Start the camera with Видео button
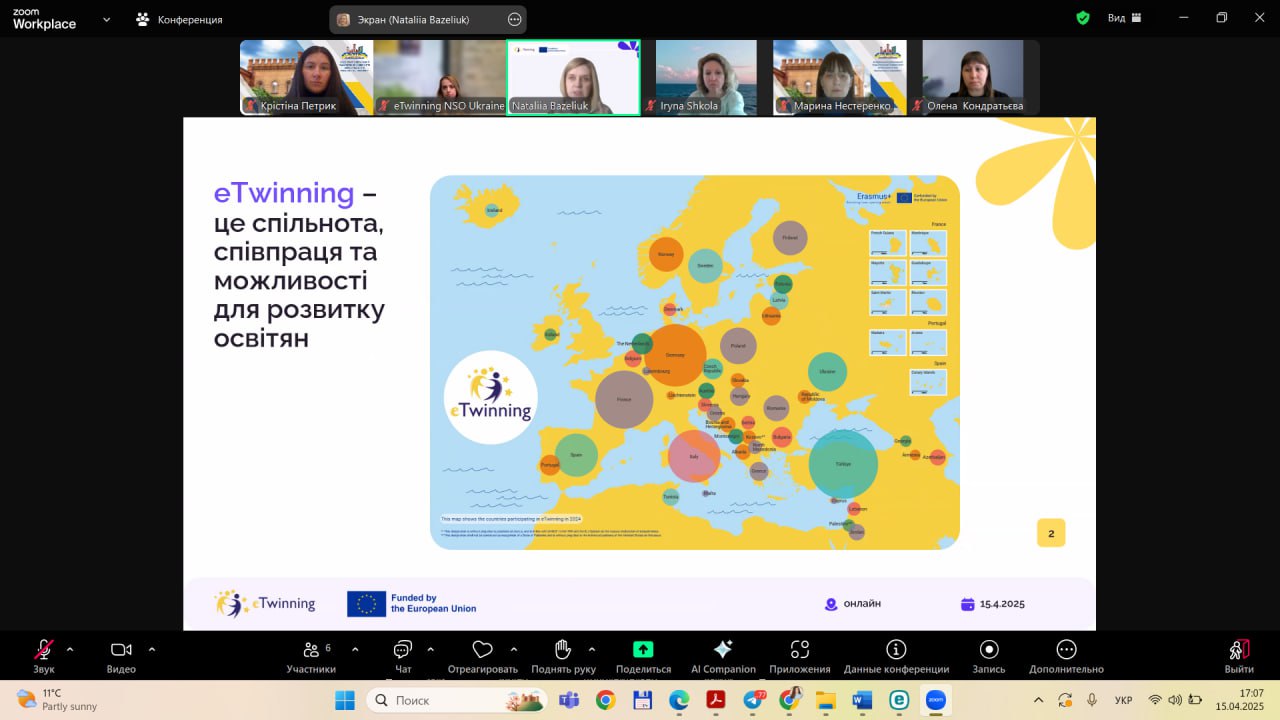The width and height of the screenshot is (1280, 720). click(121, 657)
